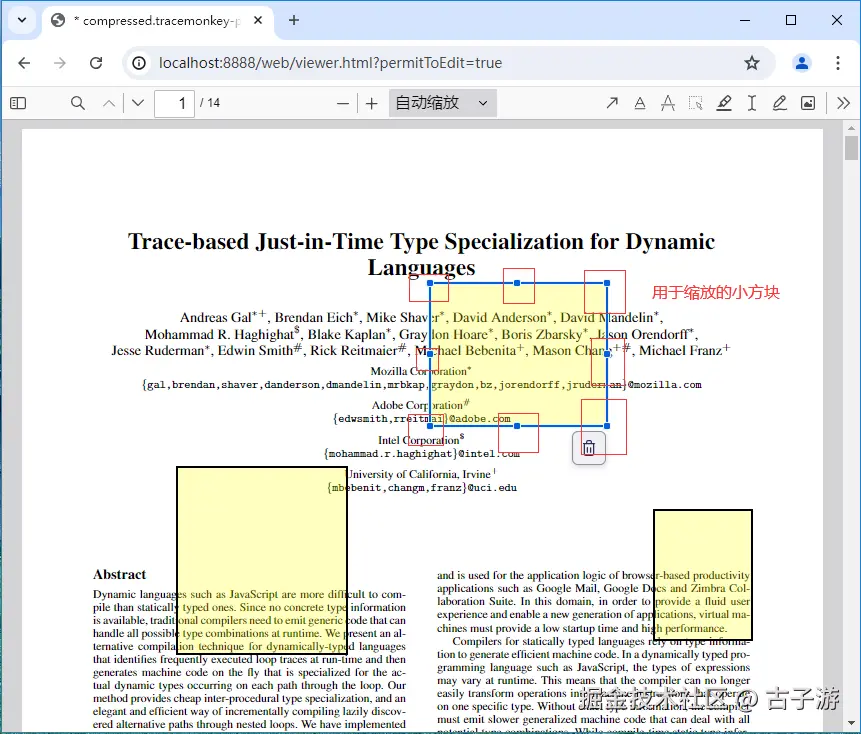This screenshot has width=861, height=734.
Task: Open the find-in-document search tool
Action: point(78,103)
